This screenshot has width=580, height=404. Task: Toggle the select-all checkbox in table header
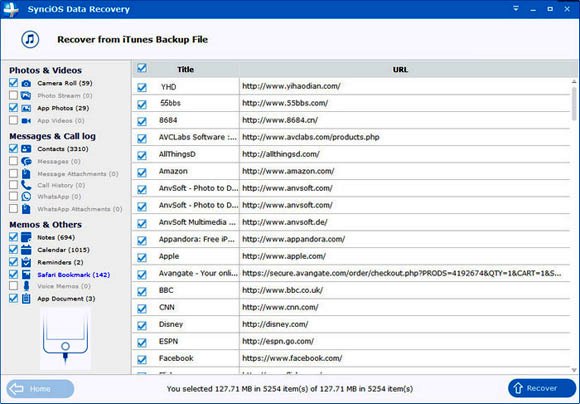(142, 68)
